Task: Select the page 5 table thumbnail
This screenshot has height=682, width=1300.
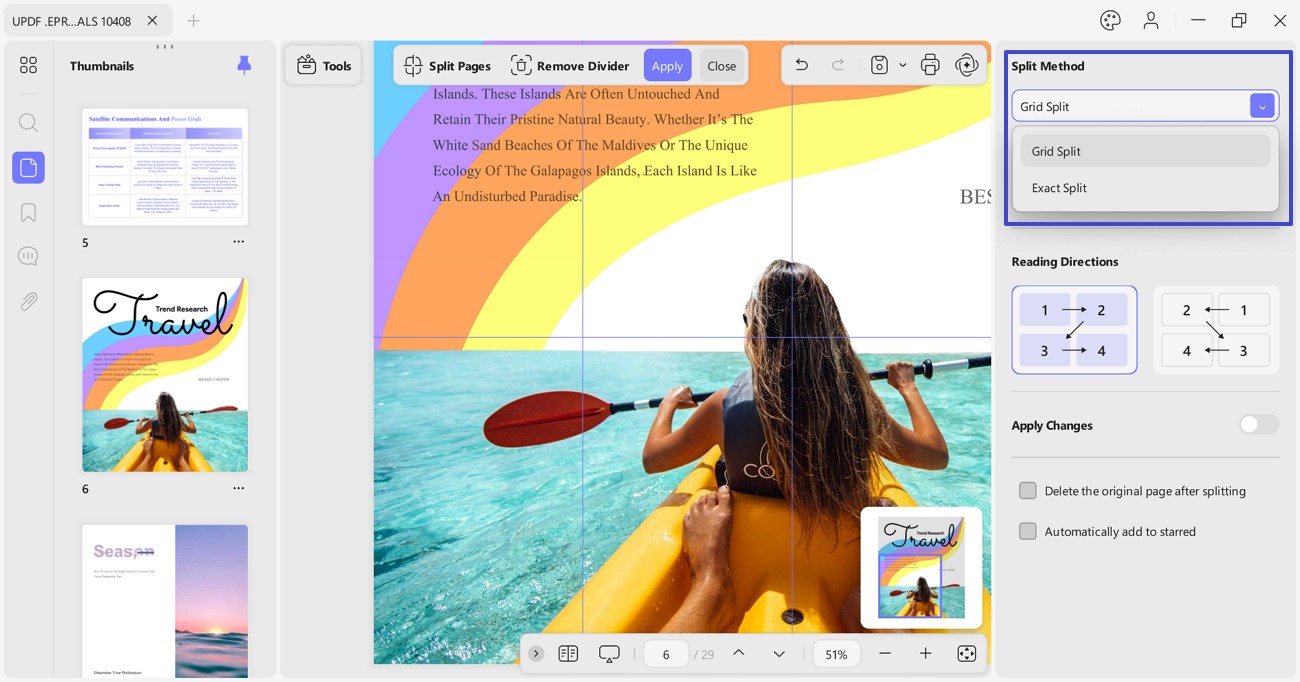Action: [165, 166]
